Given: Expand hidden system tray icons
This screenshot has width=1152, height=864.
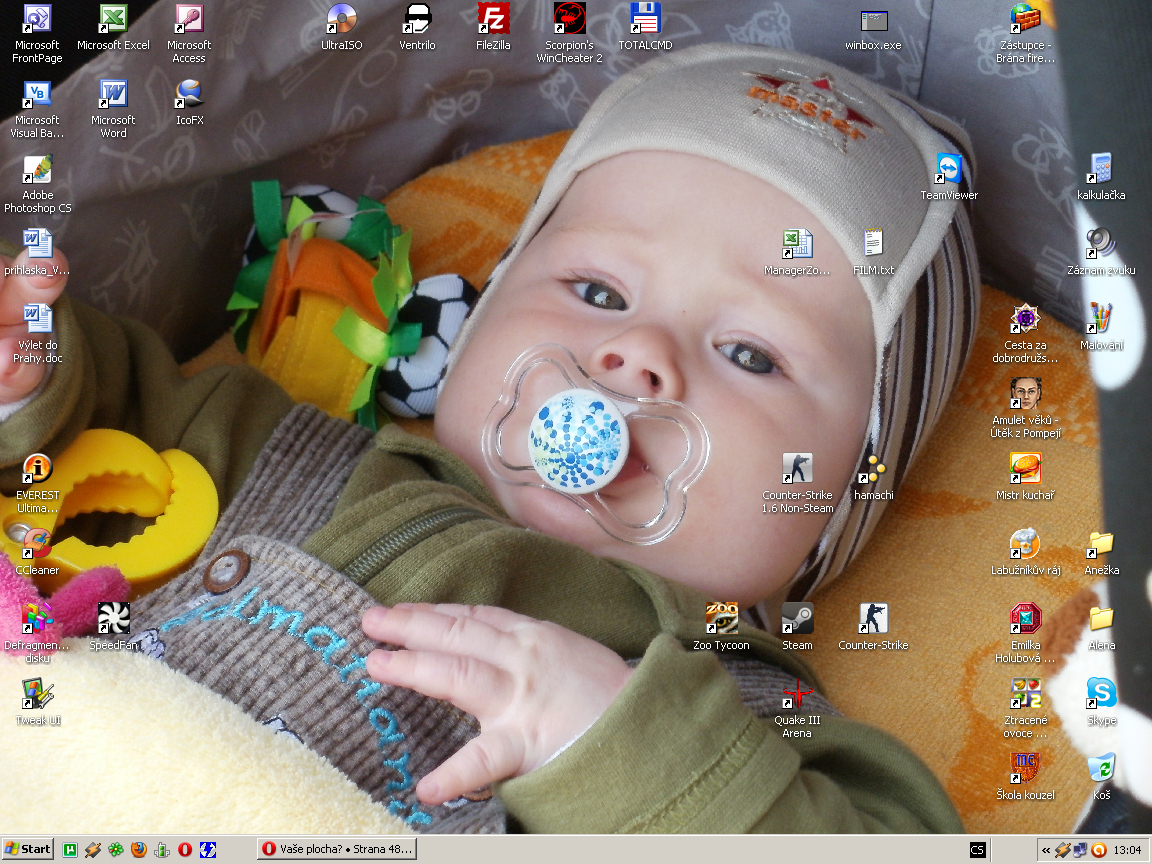Looking at the screenshot, I should pyautogui.click(x=1046, y=850).
